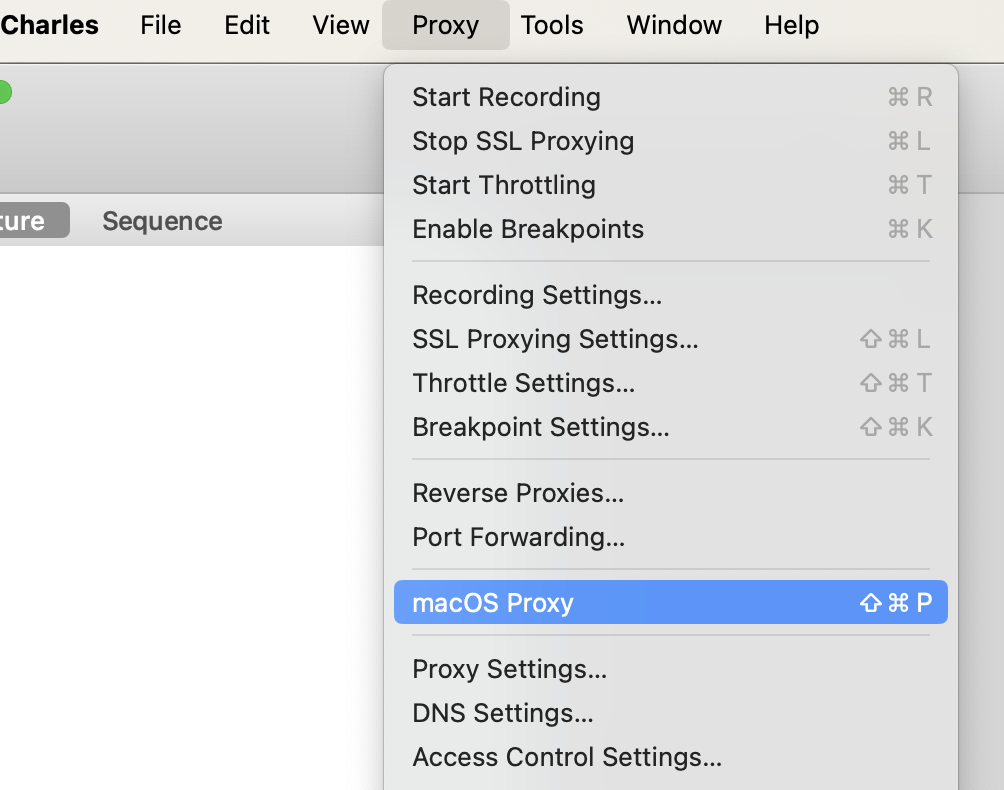1004x790 pixels.
Task: Open SSL Proxying Settings
Action: (555, 339)
